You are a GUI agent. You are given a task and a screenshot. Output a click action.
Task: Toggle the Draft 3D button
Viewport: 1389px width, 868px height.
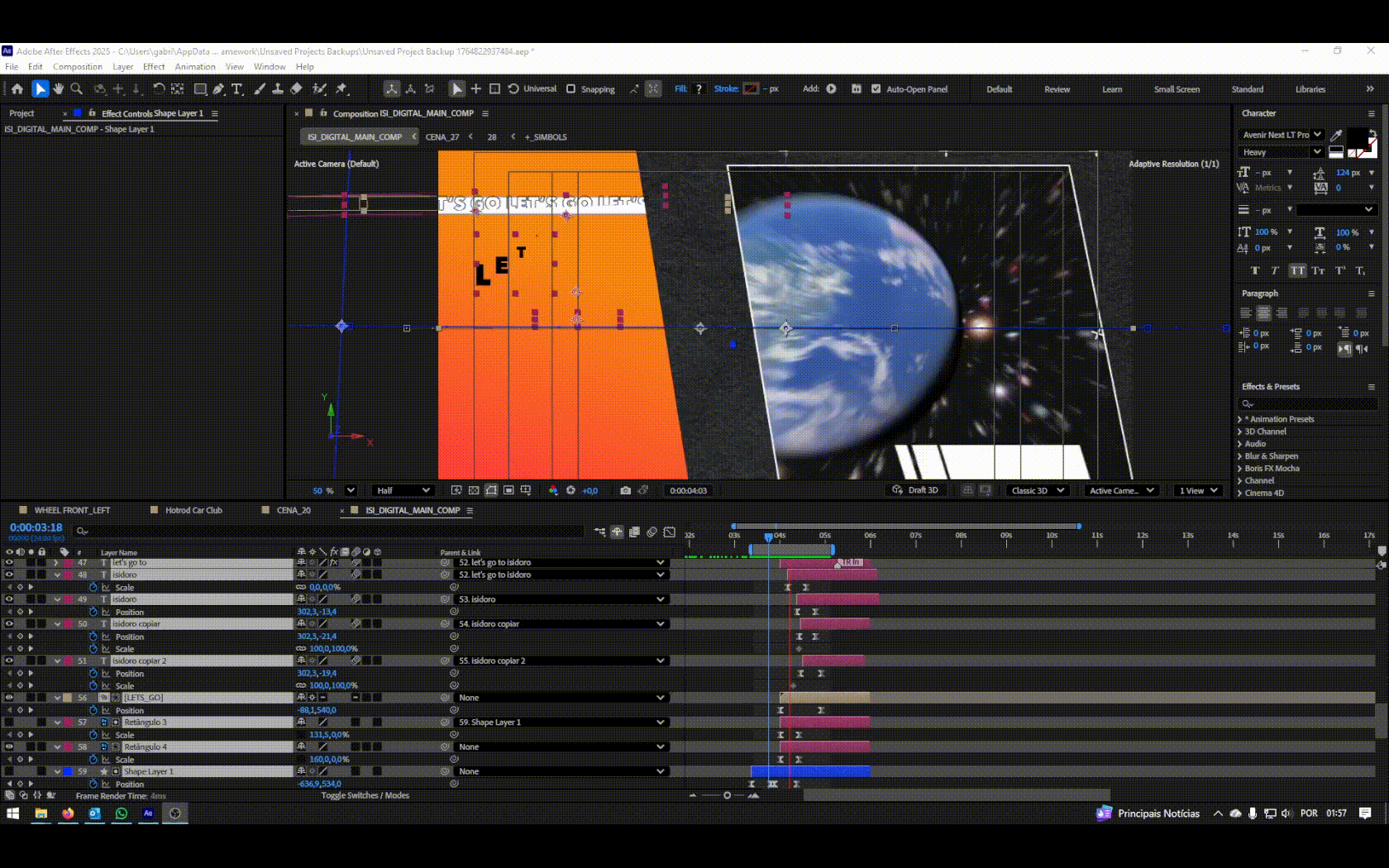click(915, 490)
